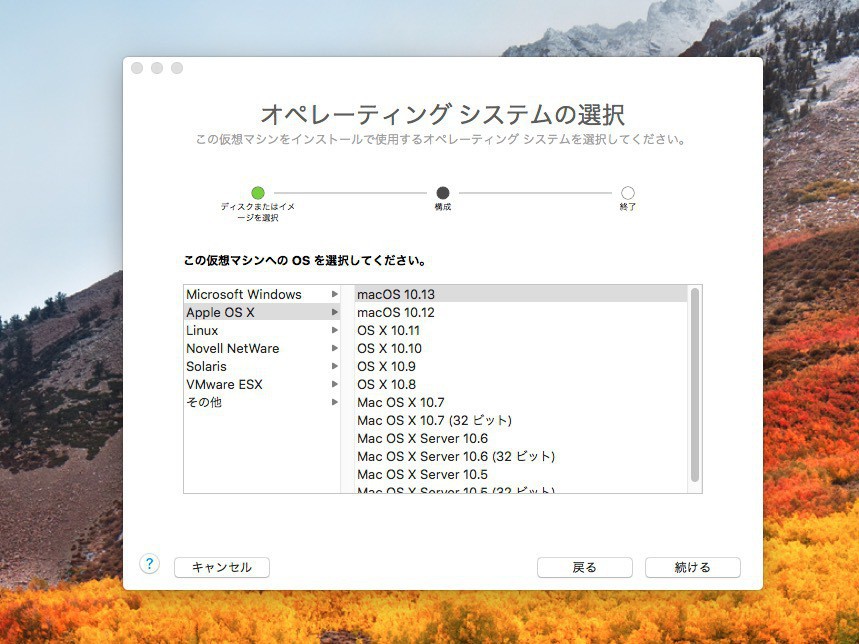Expand arrow next to その他
This screenshot has height=644, width=859.
click(334, 402)
